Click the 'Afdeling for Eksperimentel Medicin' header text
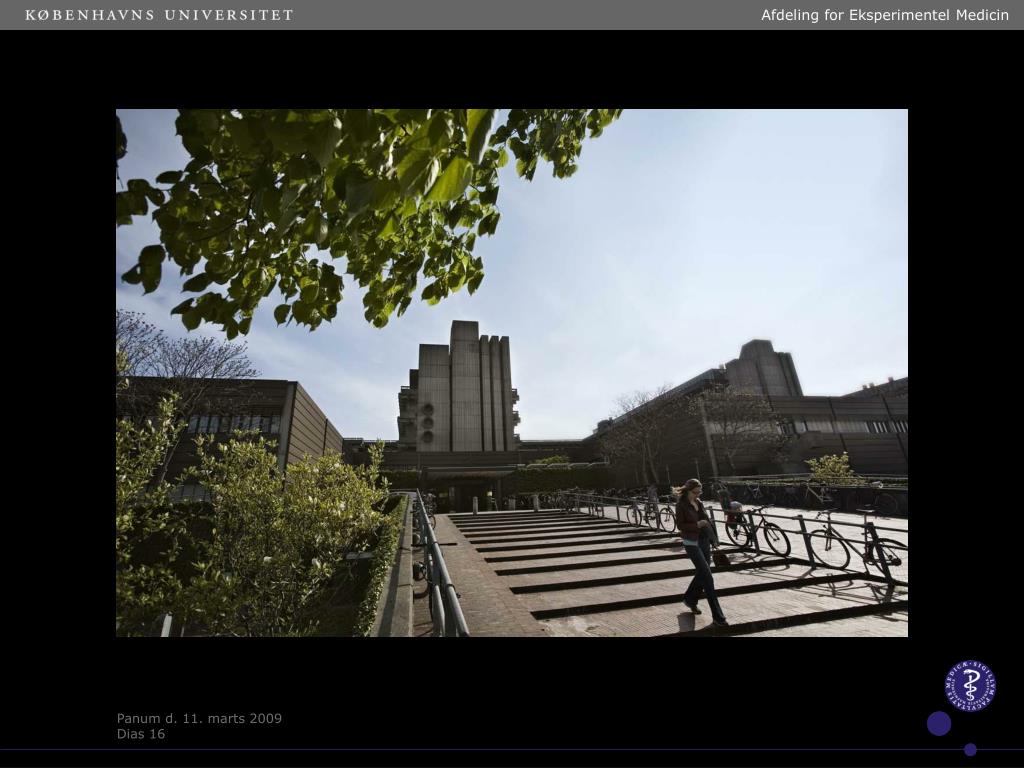1024x768 pixels. (885, 15)
